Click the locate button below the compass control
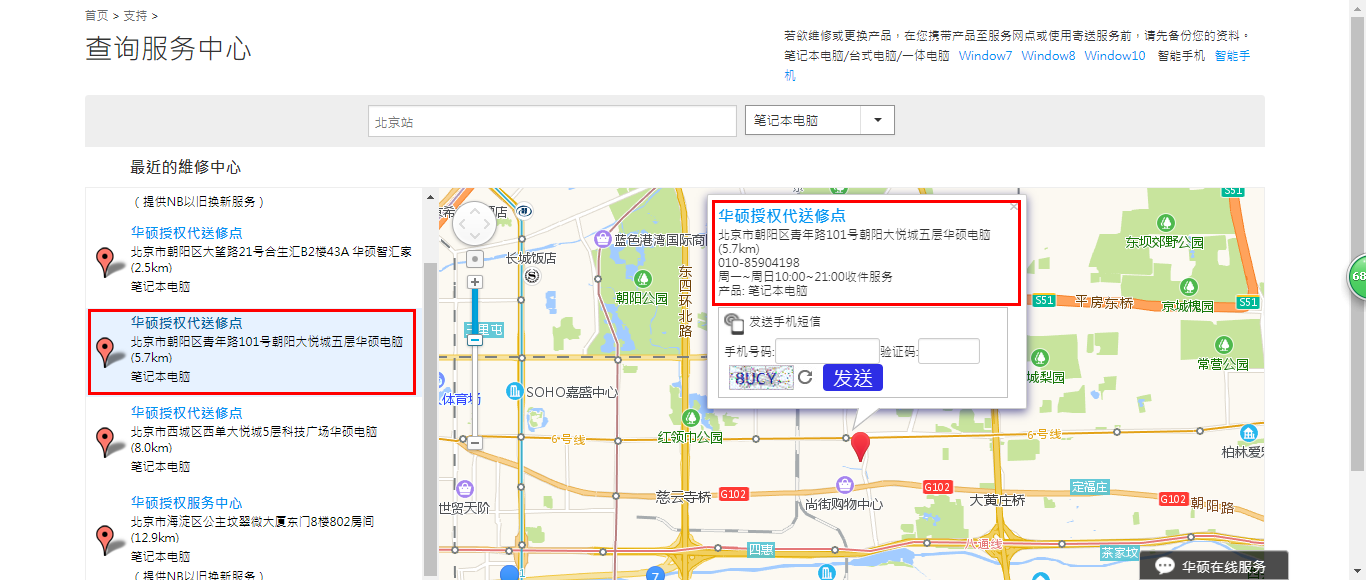 (x=474, y=258)
